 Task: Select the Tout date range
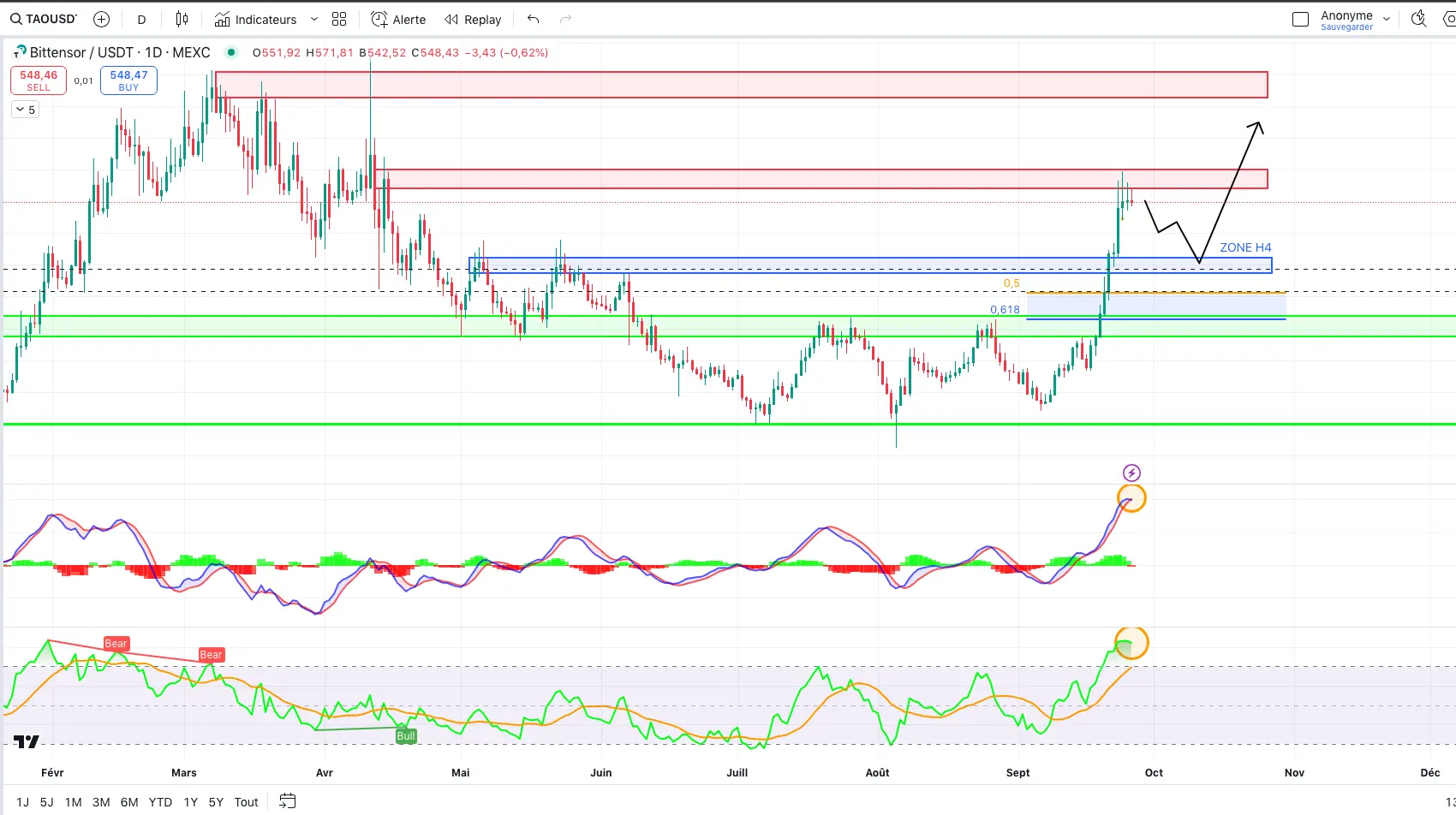click(247, 802)
